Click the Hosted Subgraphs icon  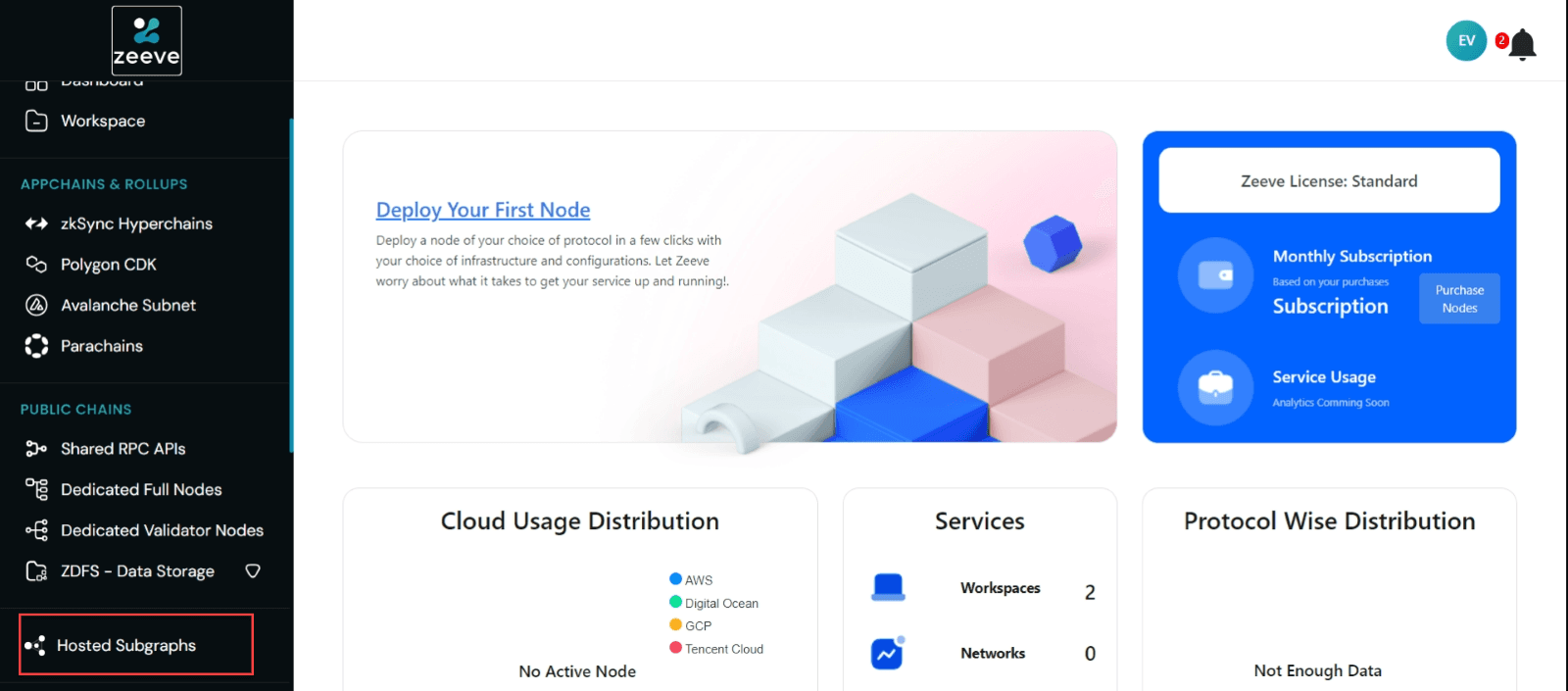(35, 645)
